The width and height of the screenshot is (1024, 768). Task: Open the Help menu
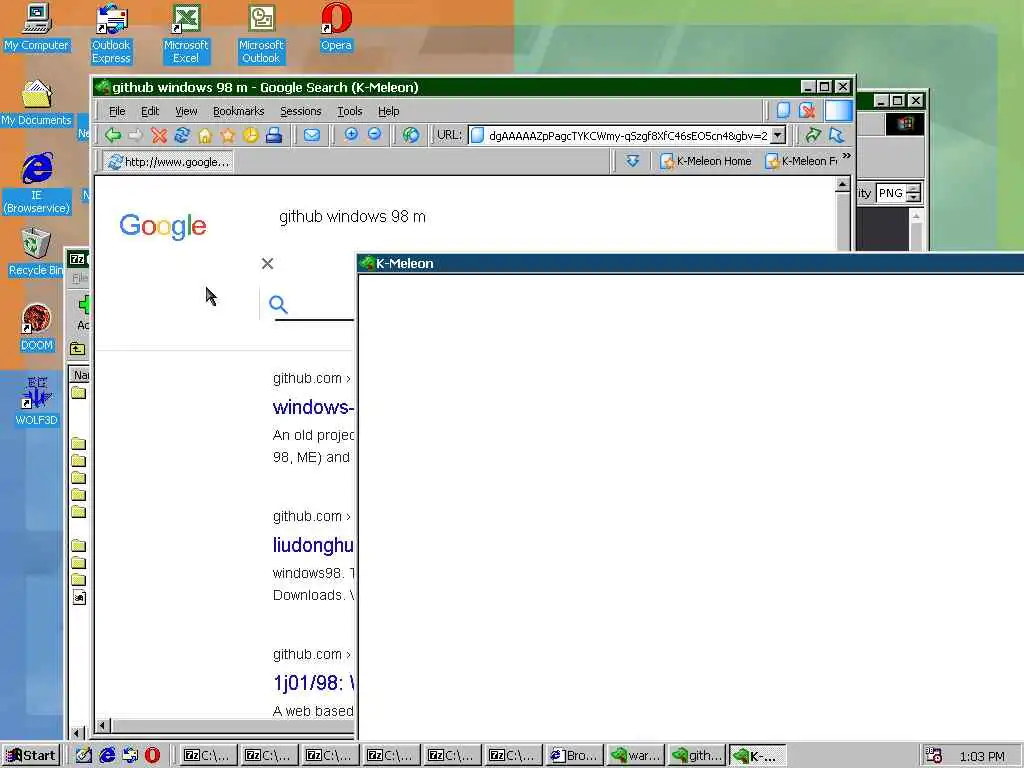click(389, 111)
